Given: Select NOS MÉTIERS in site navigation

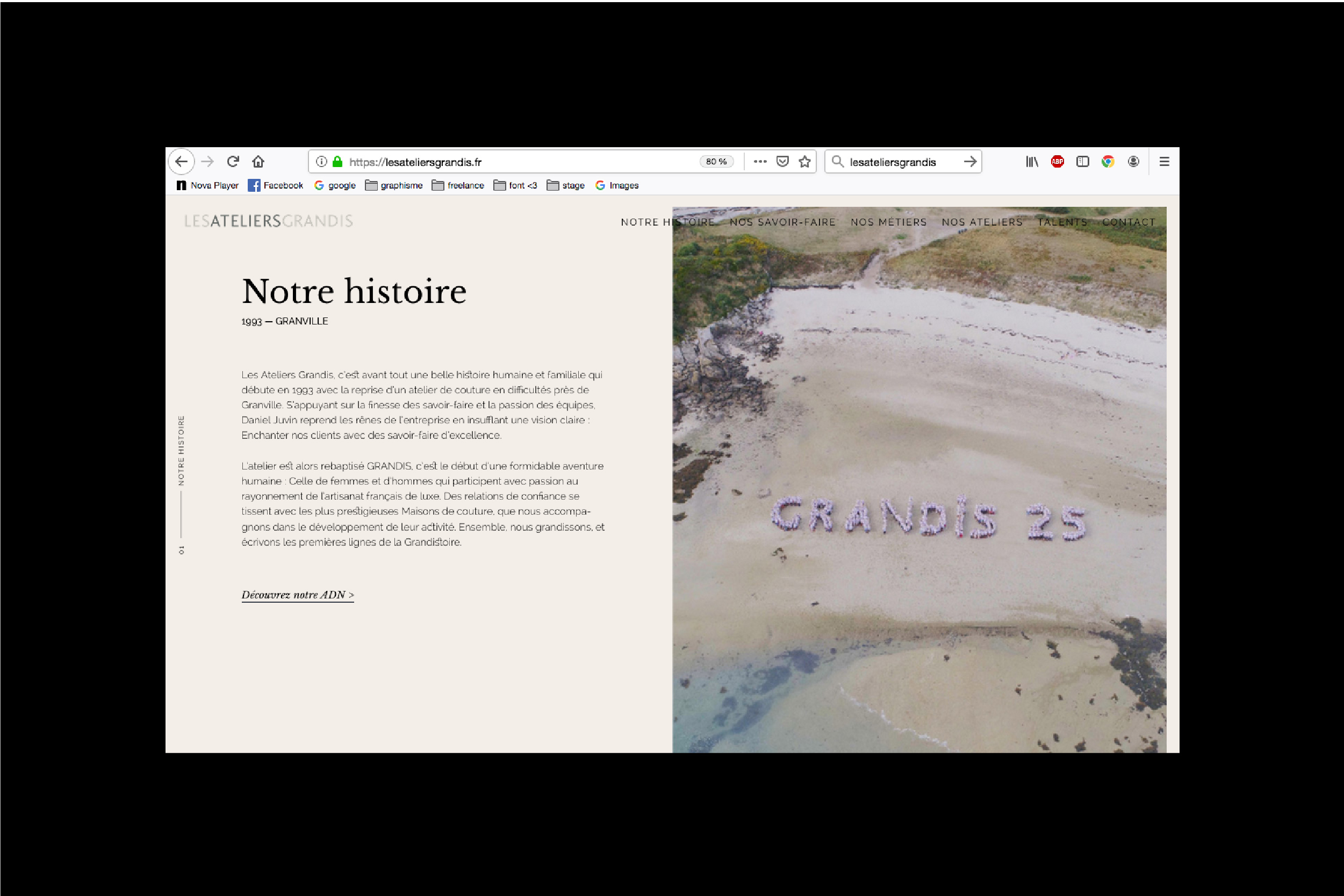Looking at the screenshot, I should pos(889,222).
